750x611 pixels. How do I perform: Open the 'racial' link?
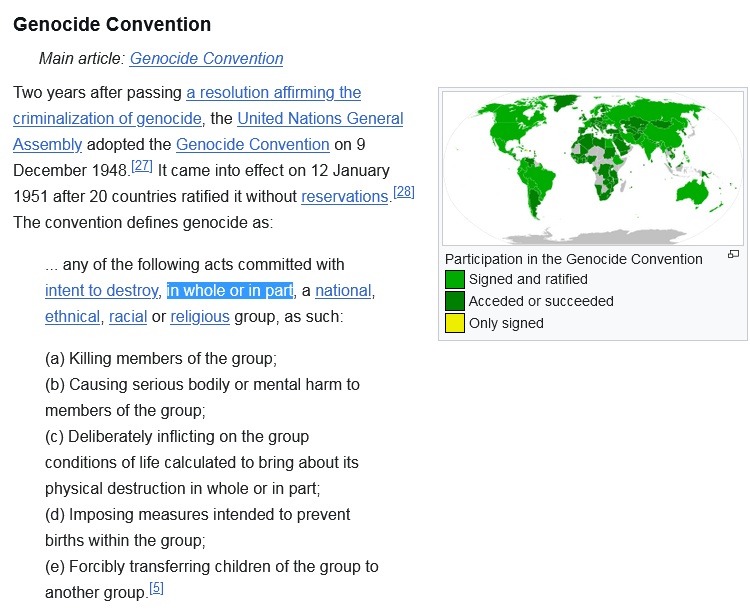pyautogui.click(x=128, y=317)
